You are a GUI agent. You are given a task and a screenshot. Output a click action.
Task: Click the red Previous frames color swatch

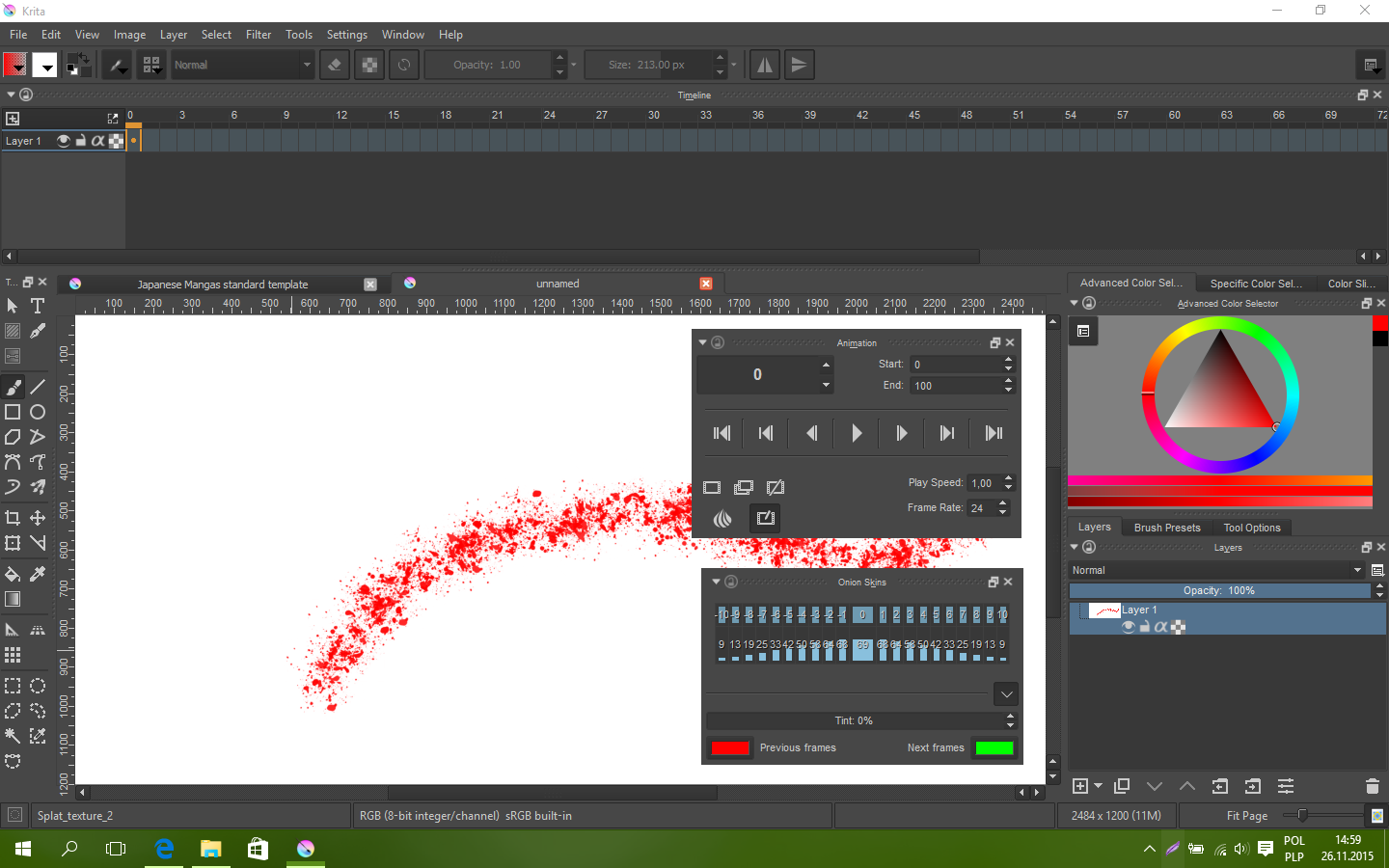[730, 747]
